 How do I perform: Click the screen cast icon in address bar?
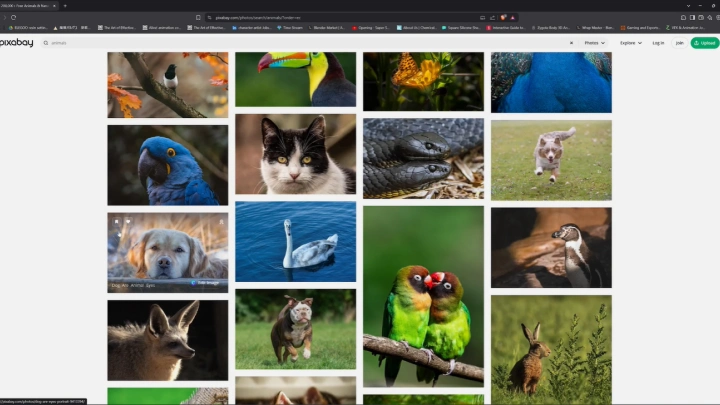482,17
